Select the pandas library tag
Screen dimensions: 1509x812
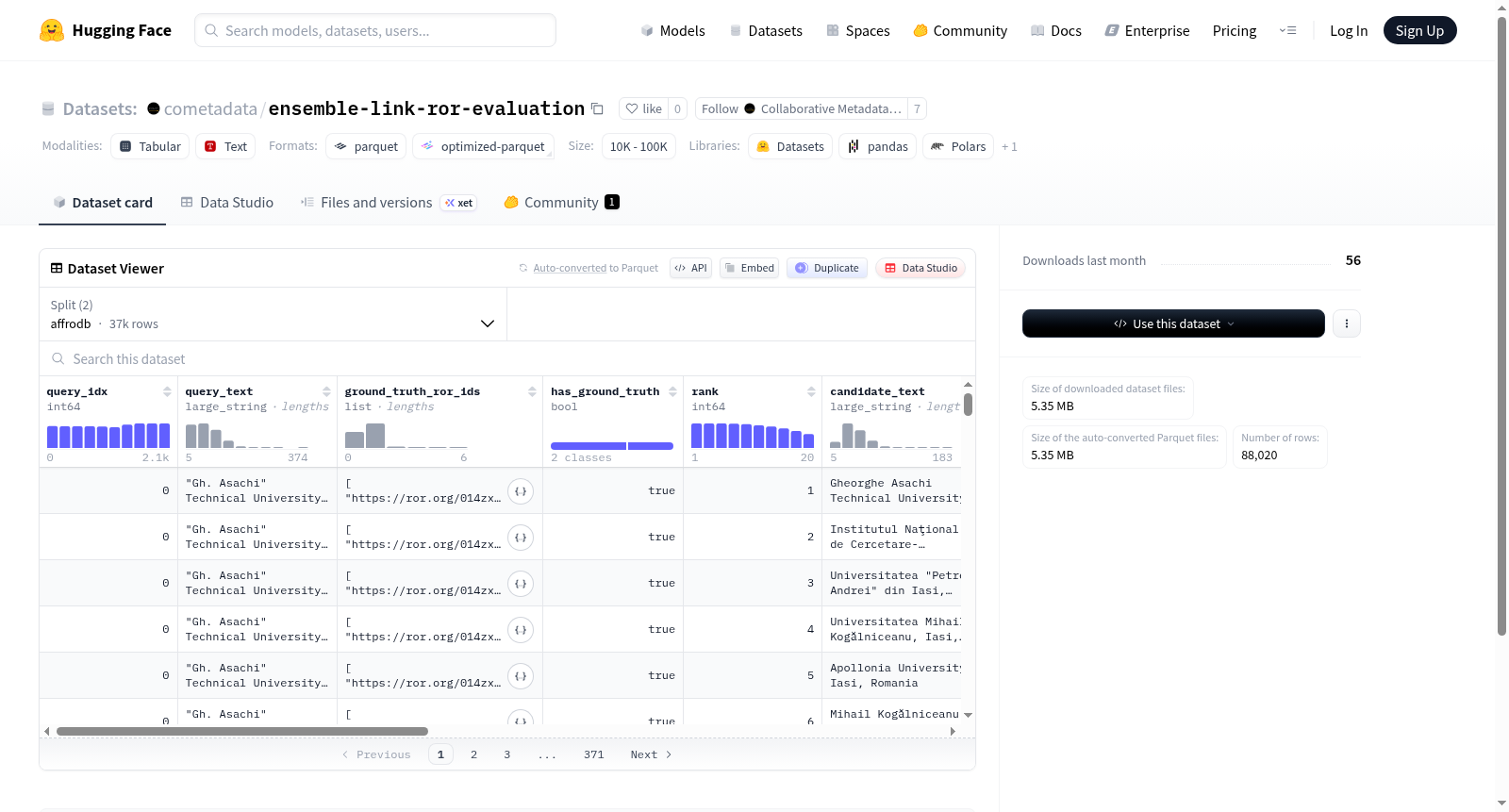point(877,146)
